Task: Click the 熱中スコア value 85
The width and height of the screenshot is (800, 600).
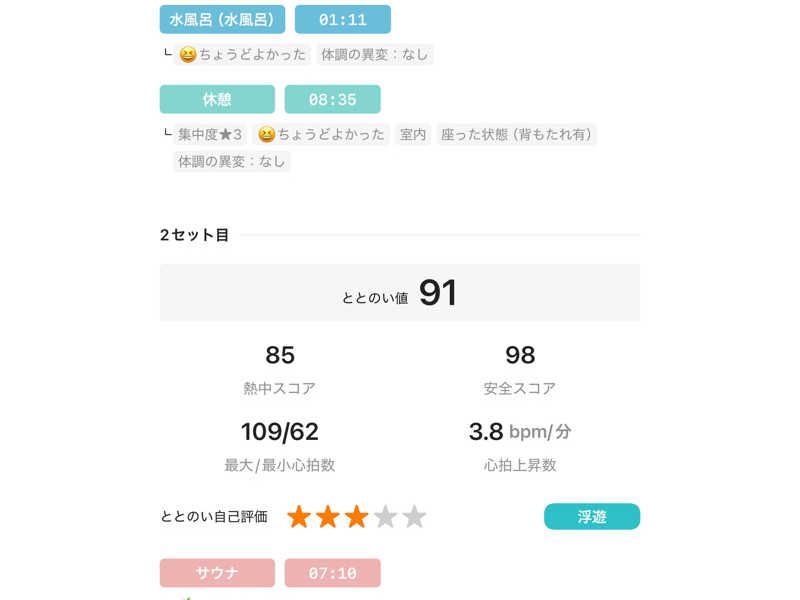Action: [280, 355]
